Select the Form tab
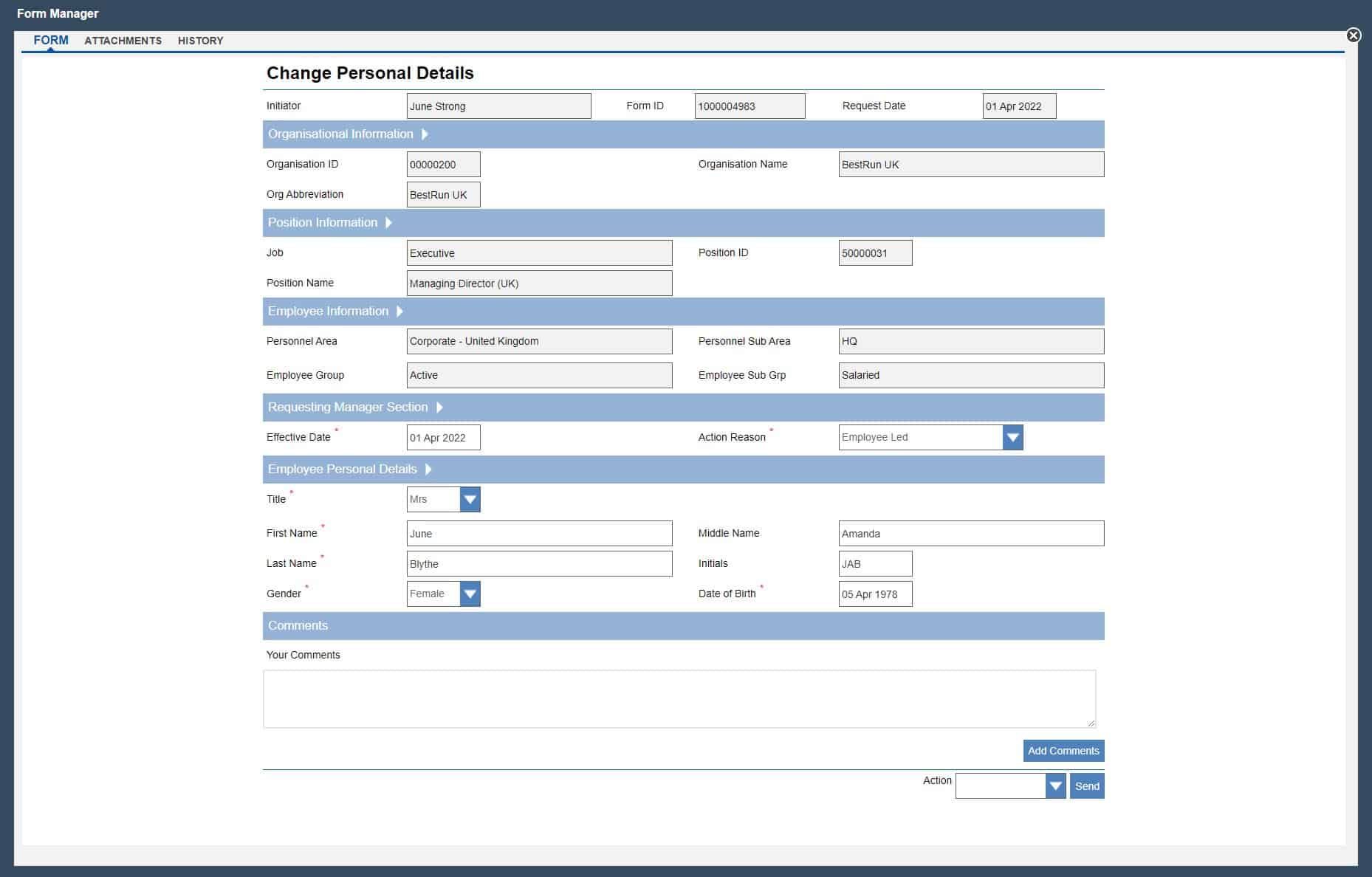The image size is (1372, 877). point(51,41)
